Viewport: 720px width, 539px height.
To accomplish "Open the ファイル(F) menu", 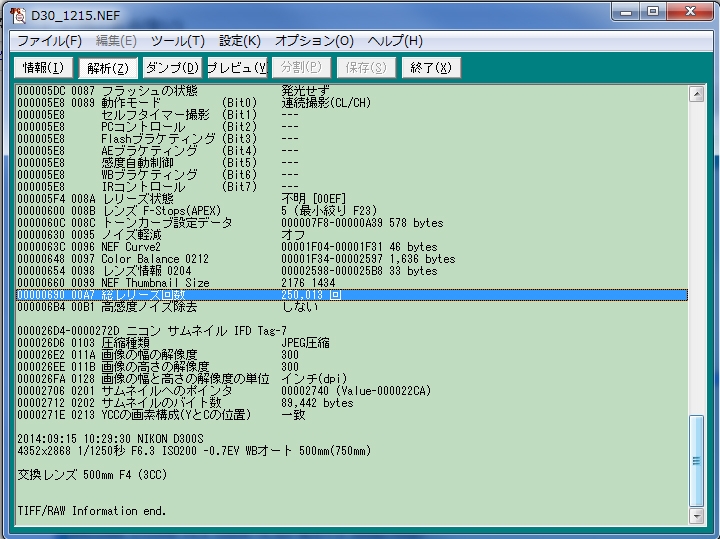I will coord(50,41).
